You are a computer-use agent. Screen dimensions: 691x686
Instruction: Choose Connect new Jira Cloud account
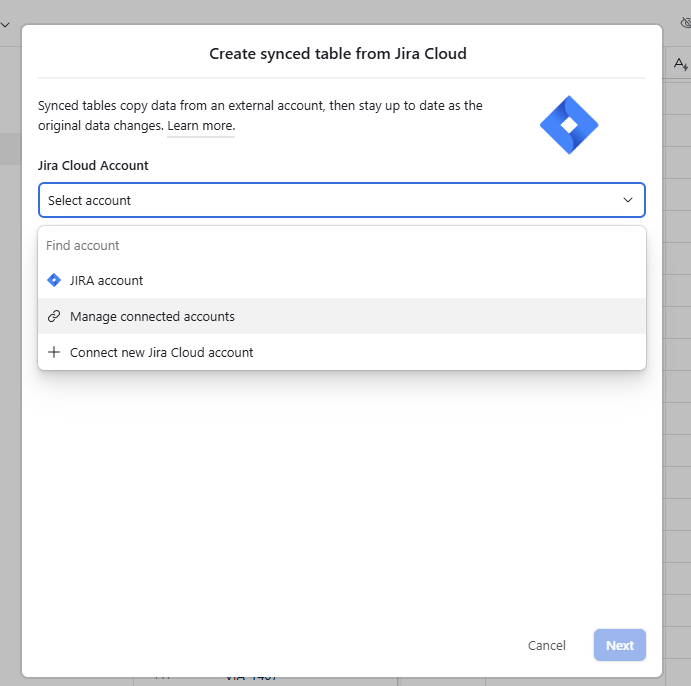point(342,352)
